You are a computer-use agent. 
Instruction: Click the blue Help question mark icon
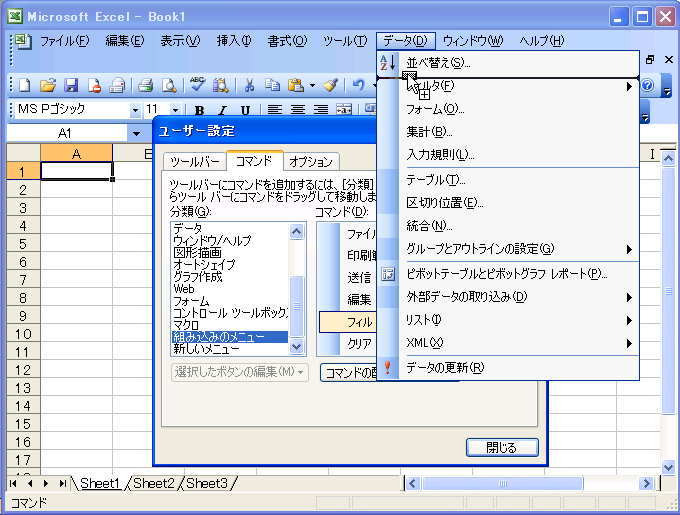pos(647,85)
